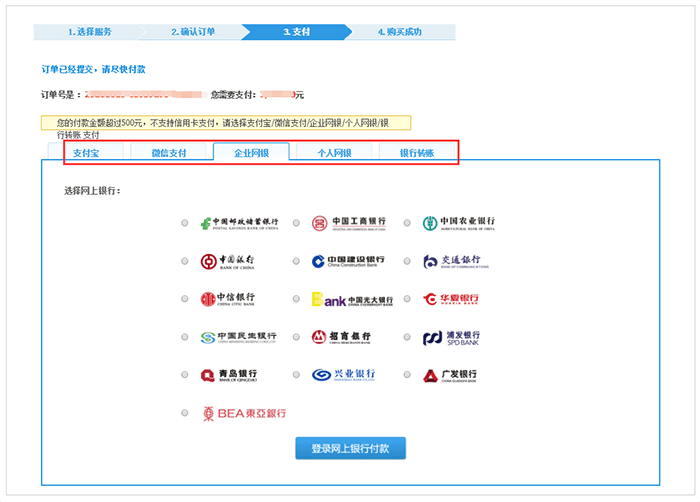Click the Huaxia Bank 华夏银行 logo
The width and height of the screenshot is (700, 502).
pyautogui.click(x=451, y=299)
